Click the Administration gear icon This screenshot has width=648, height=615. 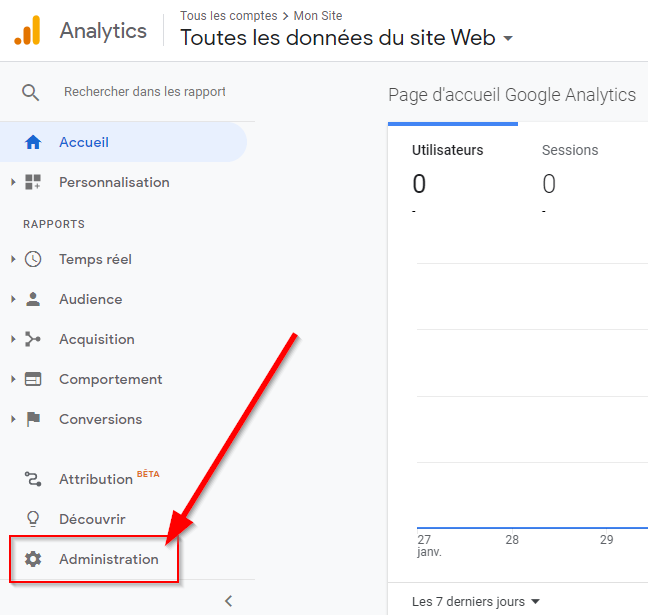coord(33,559)
